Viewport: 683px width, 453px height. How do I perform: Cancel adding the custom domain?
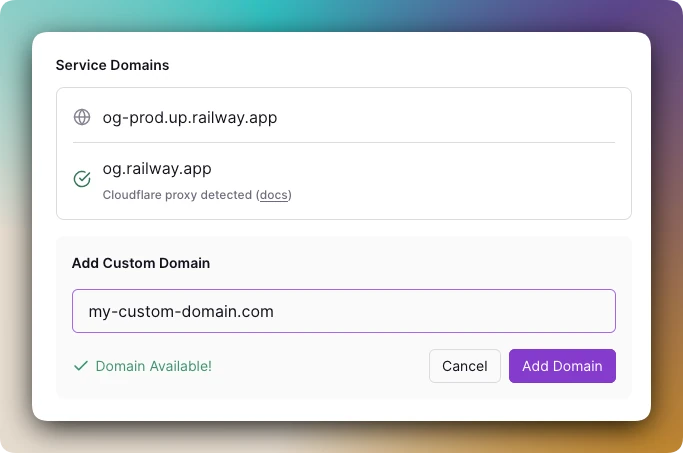465,366
